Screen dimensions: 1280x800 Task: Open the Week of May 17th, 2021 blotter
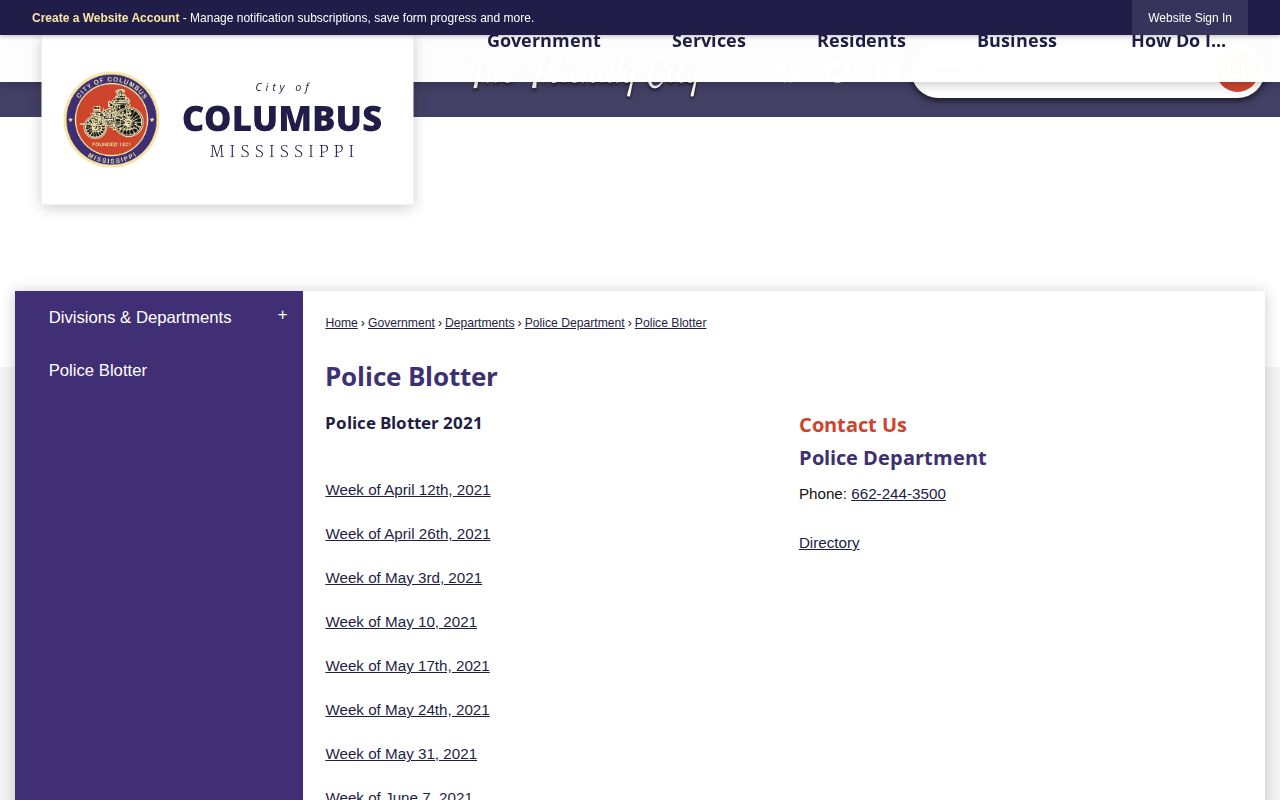[407, 666]
